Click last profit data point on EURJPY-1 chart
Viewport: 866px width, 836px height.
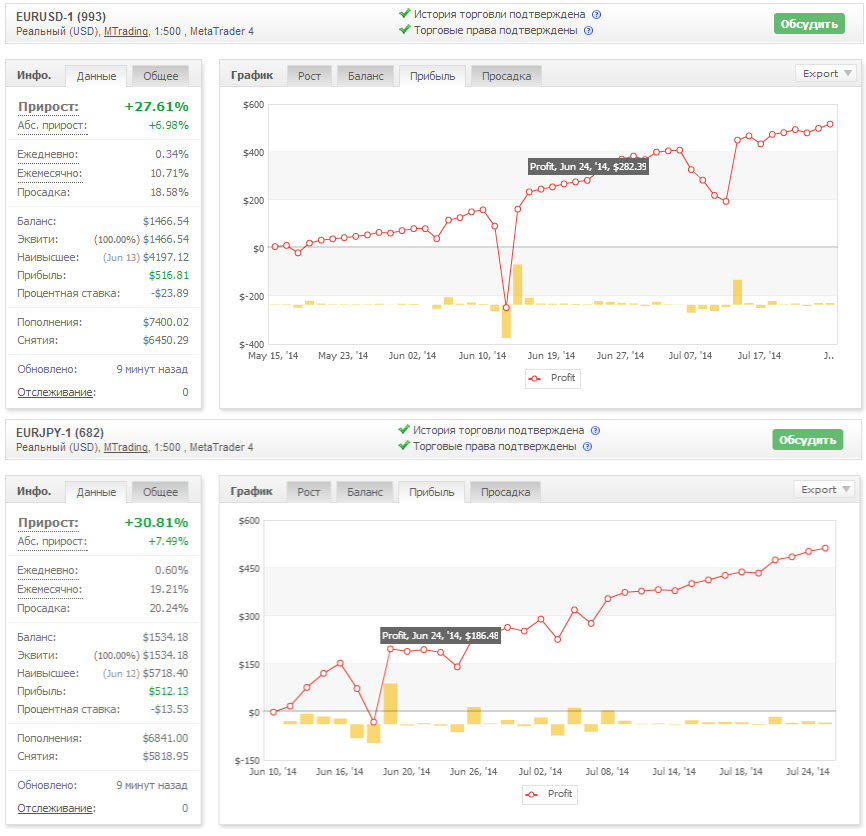[x=825, y=548]
